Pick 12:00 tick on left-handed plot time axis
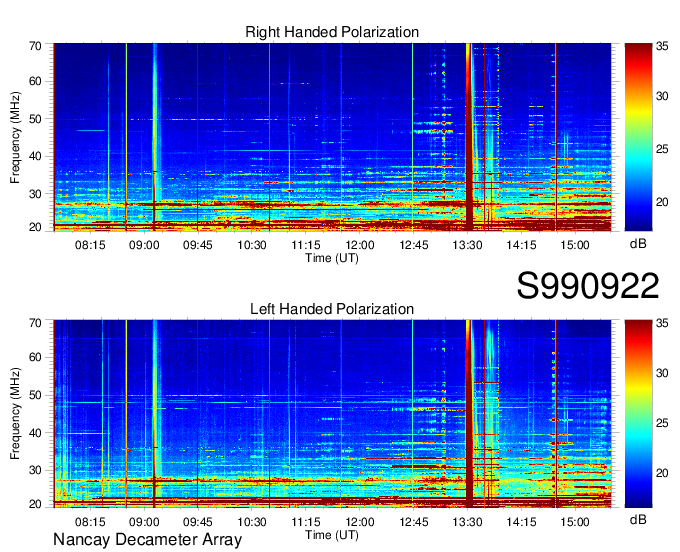Image resolution: width=680 pixels, height=552 pixels. click(x=360, y=522)
